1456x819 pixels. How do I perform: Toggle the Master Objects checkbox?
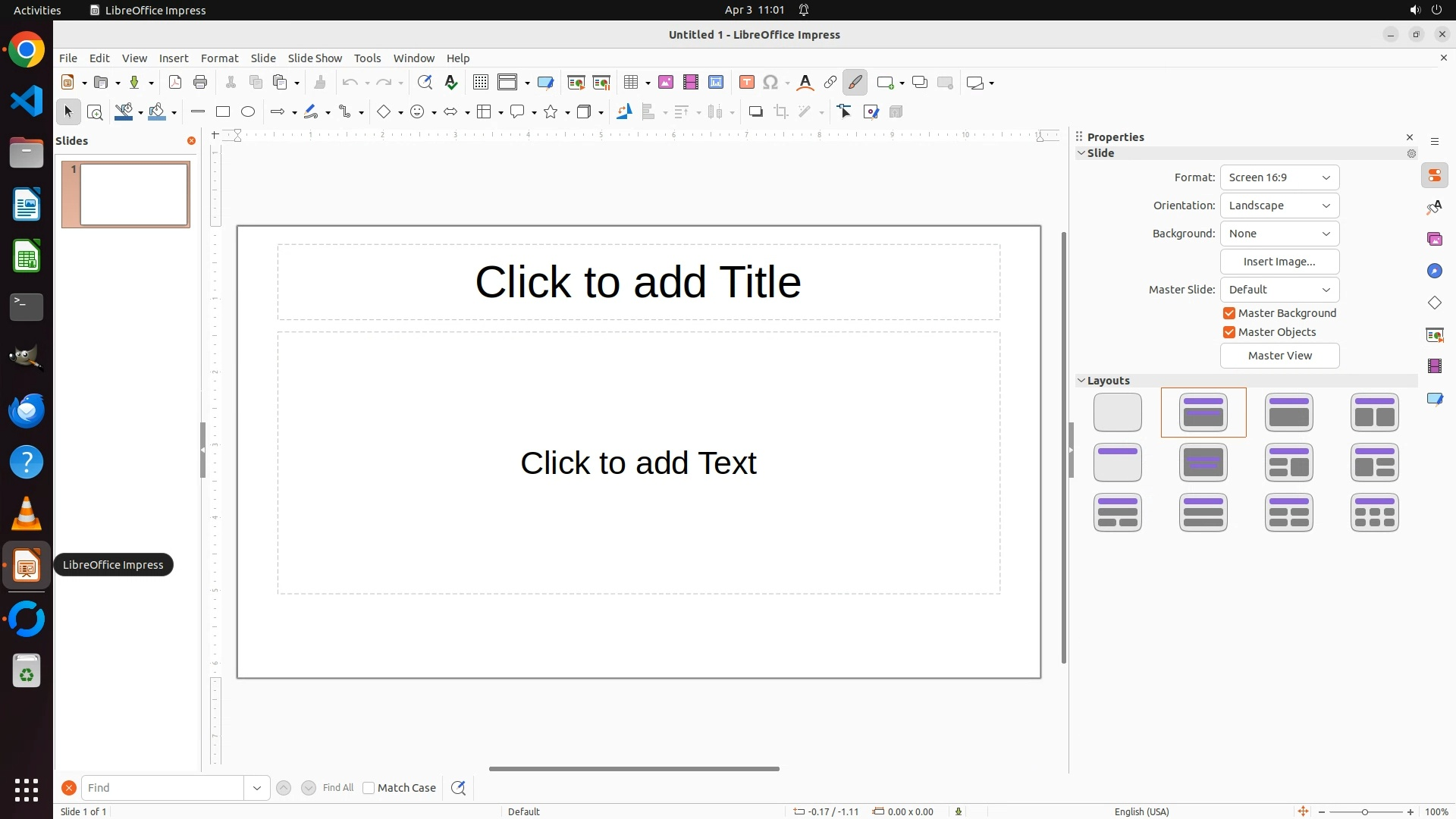click(1229, 332)
